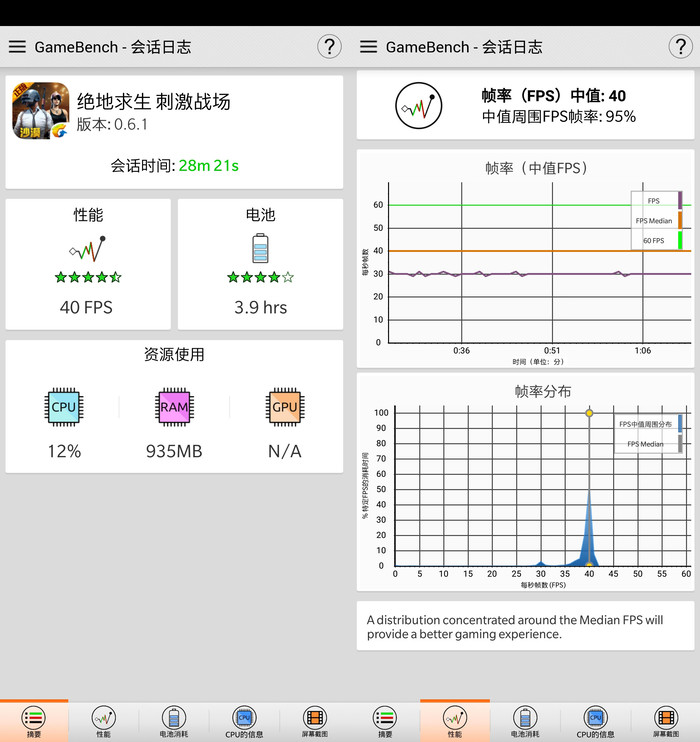
Task: Open 电池消耗 tab in left bottom bar
Action: click(x=174, y=721)
